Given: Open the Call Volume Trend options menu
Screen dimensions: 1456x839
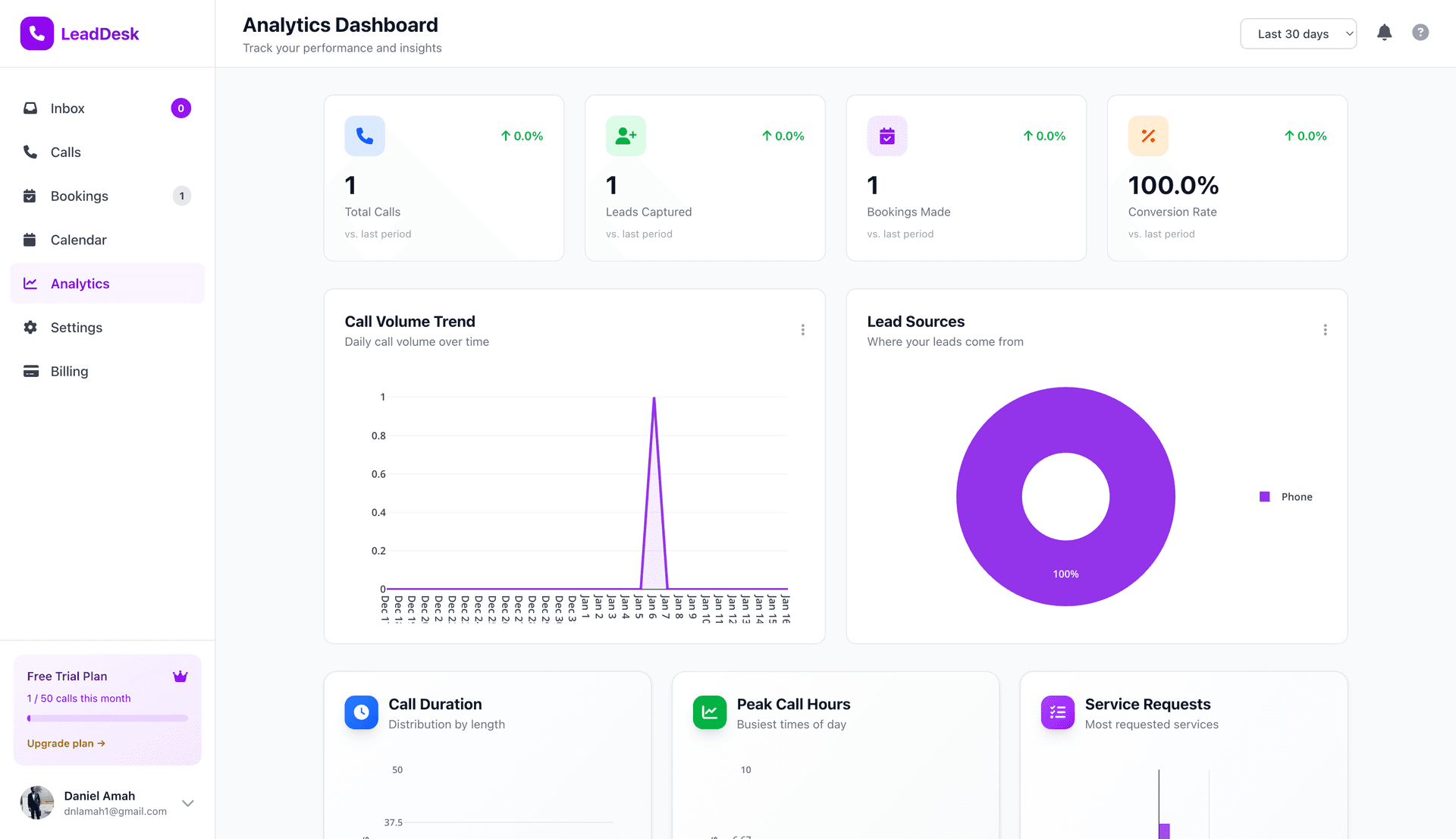Looking at the screenshot, I should tap(803, 329).
